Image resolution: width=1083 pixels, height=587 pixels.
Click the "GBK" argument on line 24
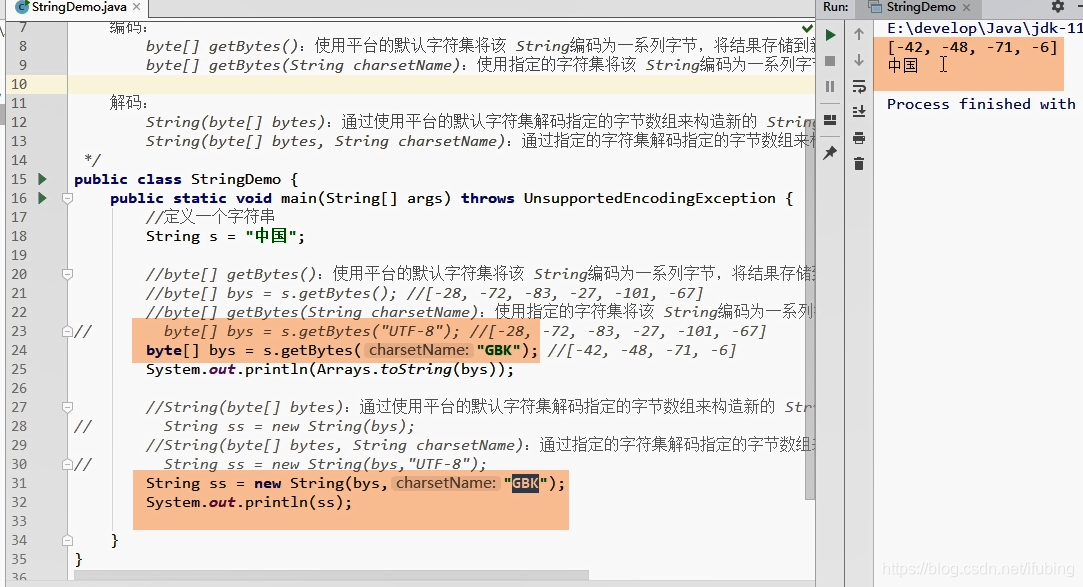point(498,350)
